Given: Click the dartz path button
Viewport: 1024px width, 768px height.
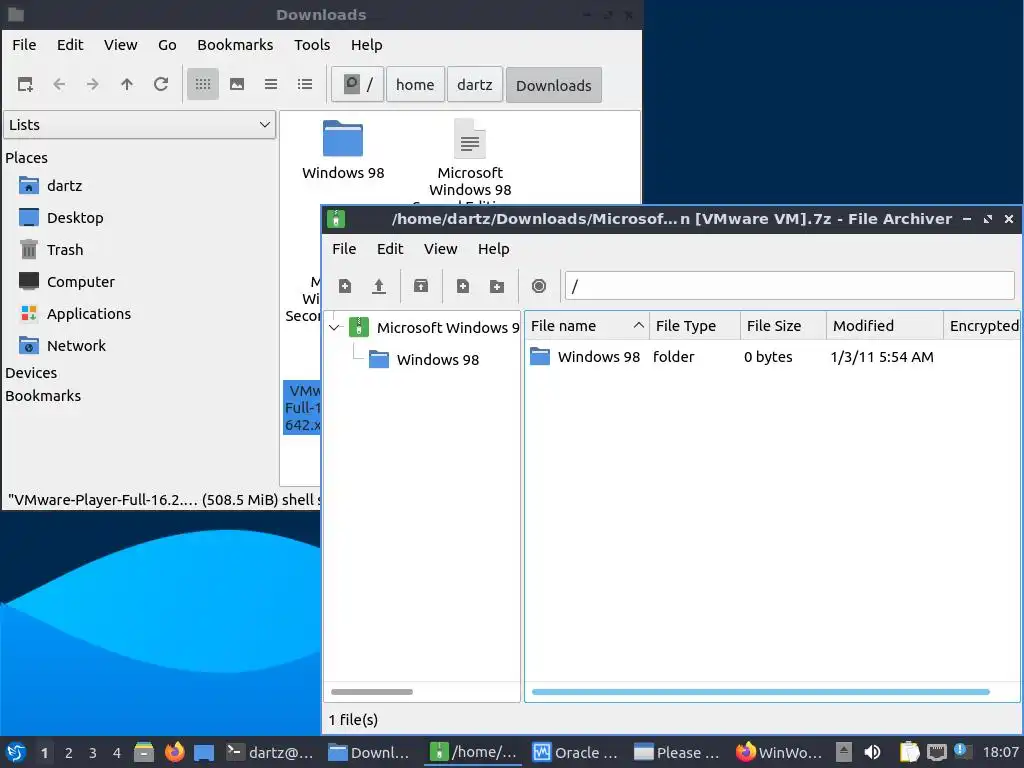Looking at the screenshot, I should [475, 85].
